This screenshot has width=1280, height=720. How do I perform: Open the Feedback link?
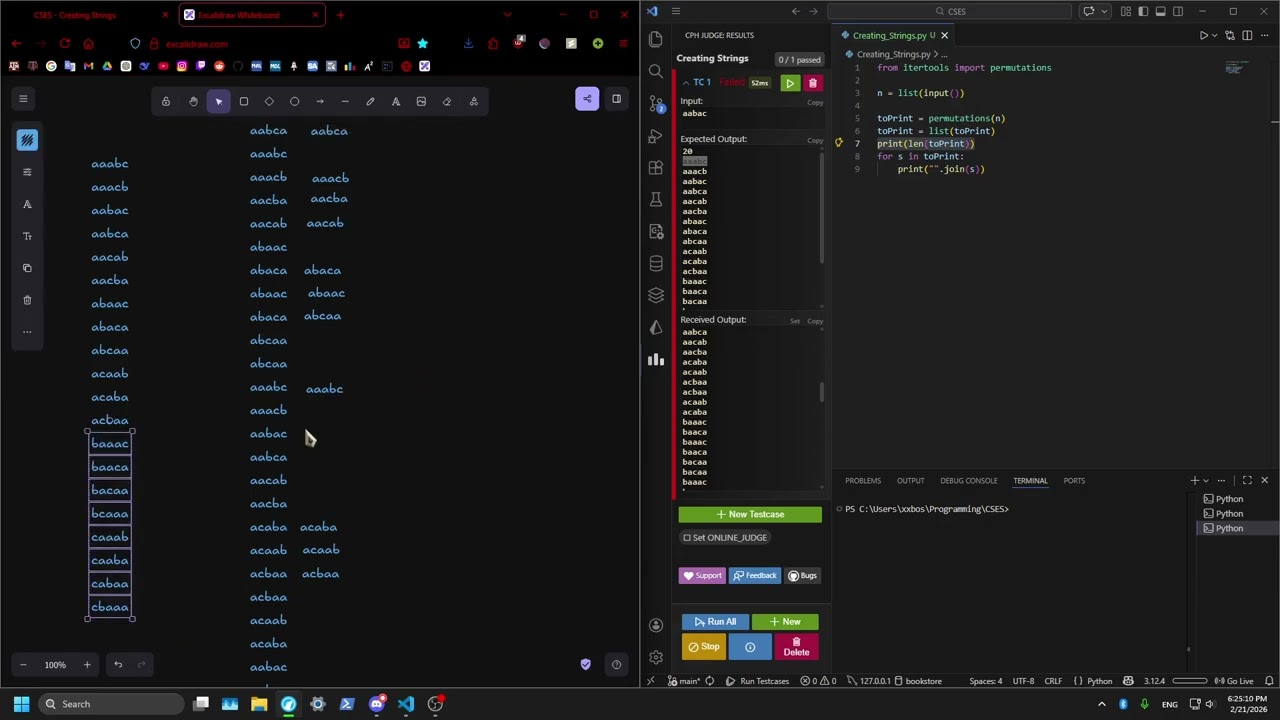[754, 575]
